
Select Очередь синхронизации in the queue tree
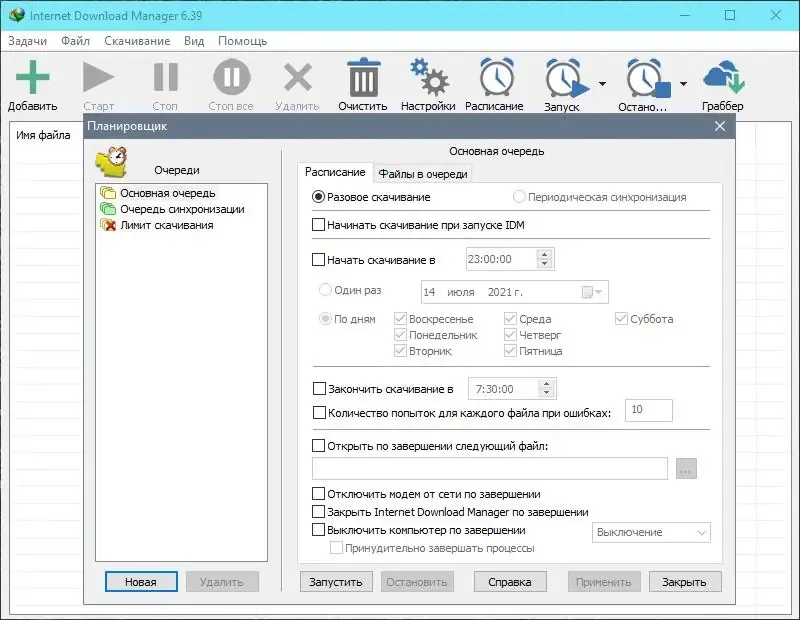183,209
